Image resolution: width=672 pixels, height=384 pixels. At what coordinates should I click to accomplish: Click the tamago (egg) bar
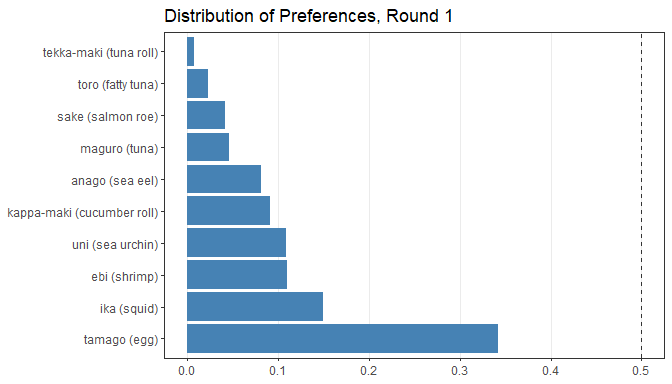coord(342,339)
